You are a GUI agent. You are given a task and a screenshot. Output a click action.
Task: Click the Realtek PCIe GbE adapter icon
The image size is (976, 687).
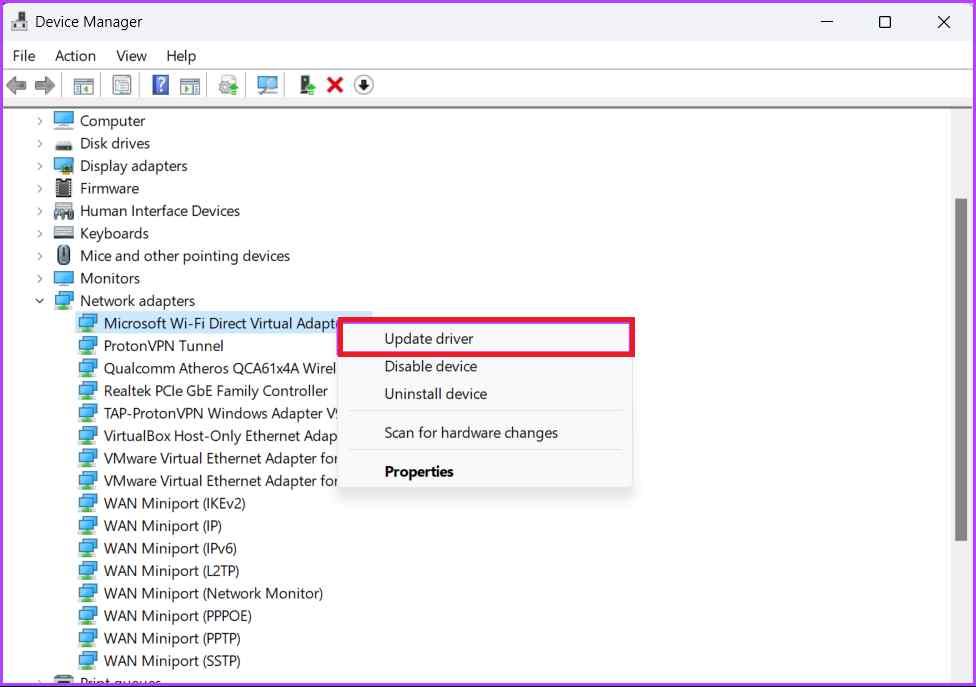click(x=88, y=390)
